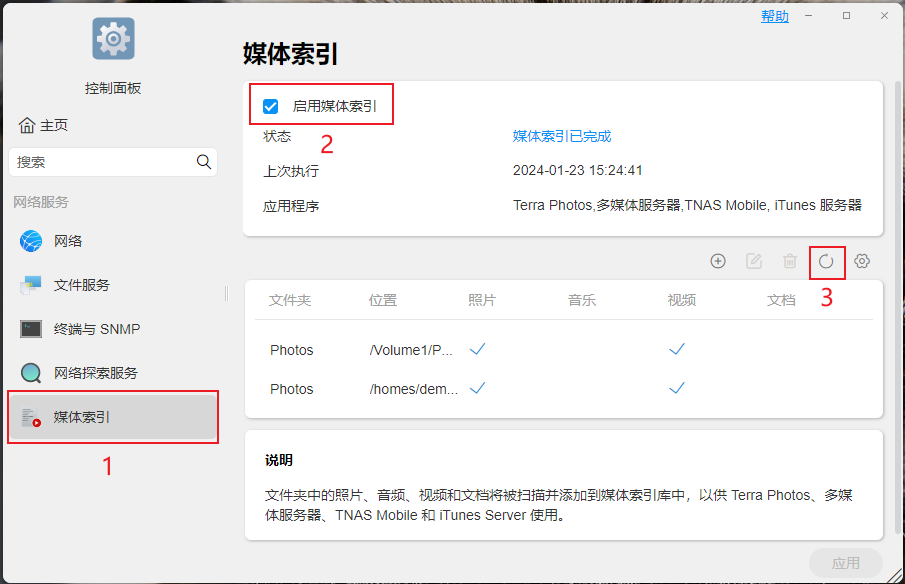Screen dimensions: 905x584
Task: Click the 照片 column header
Action: [482, 300]
